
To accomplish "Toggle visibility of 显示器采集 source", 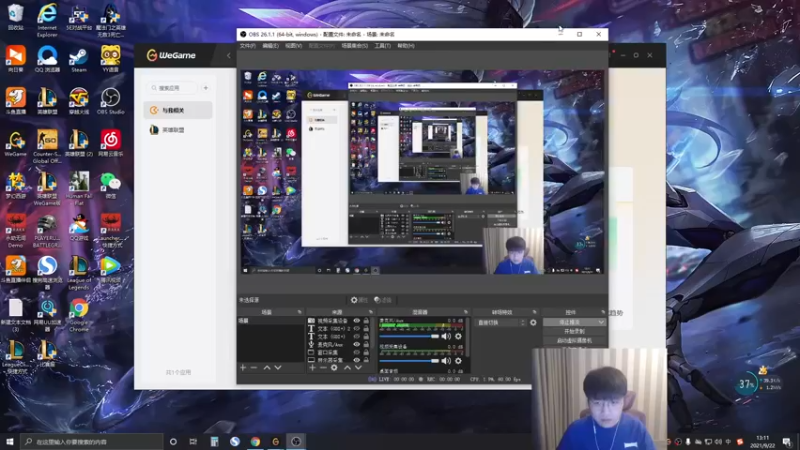I will (x=357, y=360).
